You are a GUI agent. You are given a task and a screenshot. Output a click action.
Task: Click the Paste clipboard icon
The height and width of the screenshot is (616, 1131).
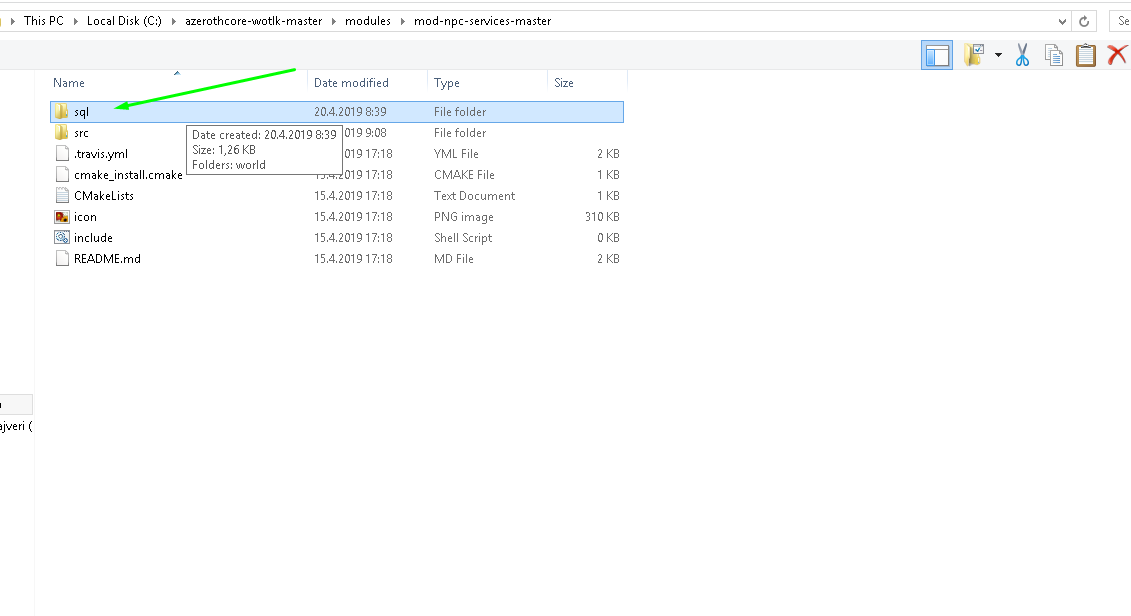coord(1086,55)
